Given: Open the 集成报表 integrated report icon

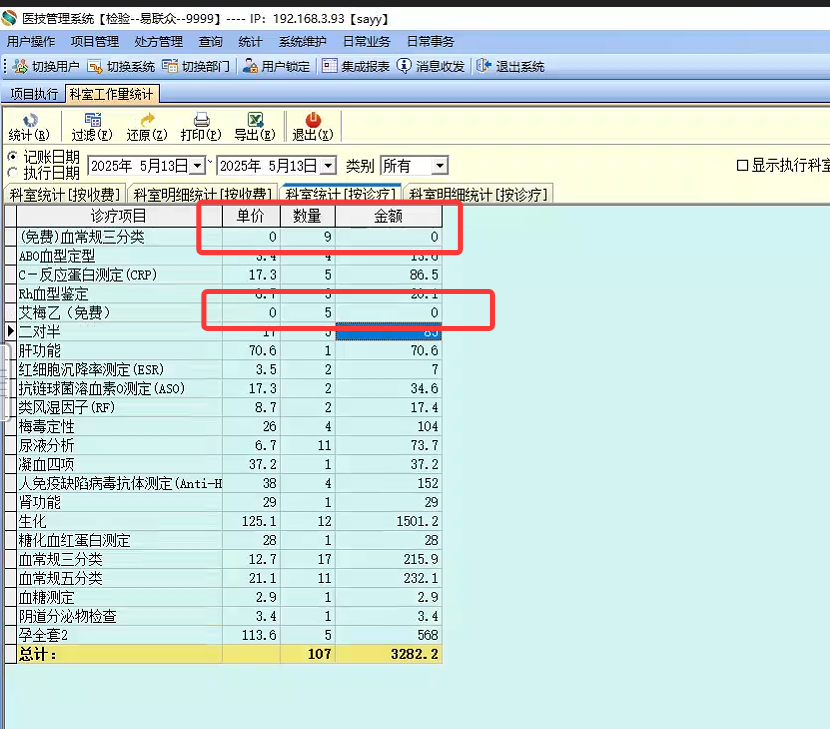Looking at the screenshot, I should click(329, 66).
